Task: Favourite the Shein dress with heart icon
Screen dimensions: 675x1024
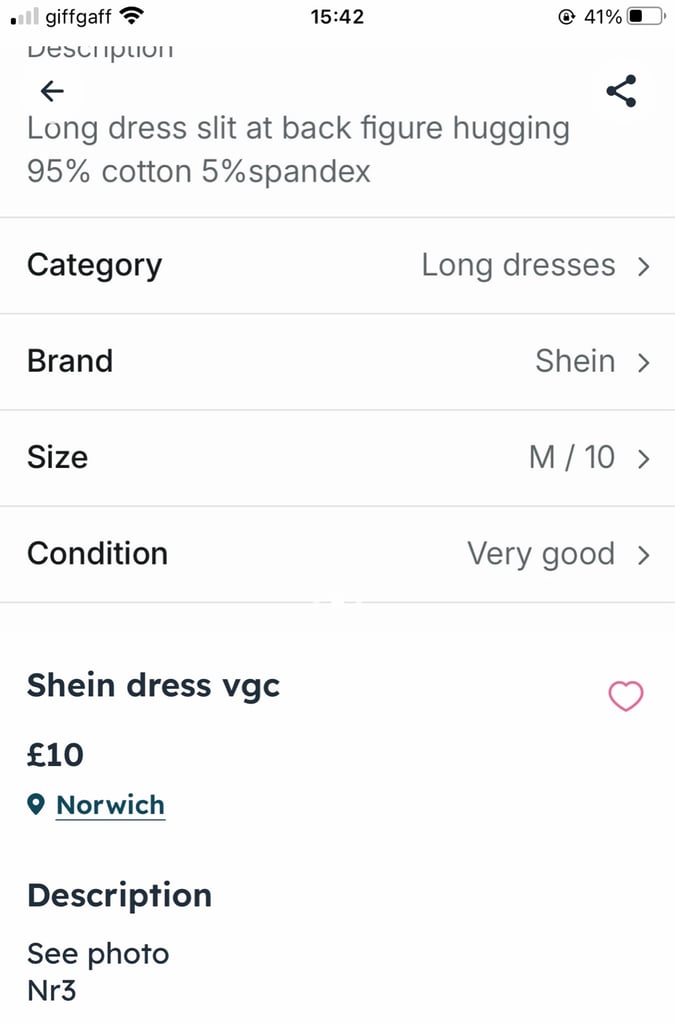Action: 625,696
